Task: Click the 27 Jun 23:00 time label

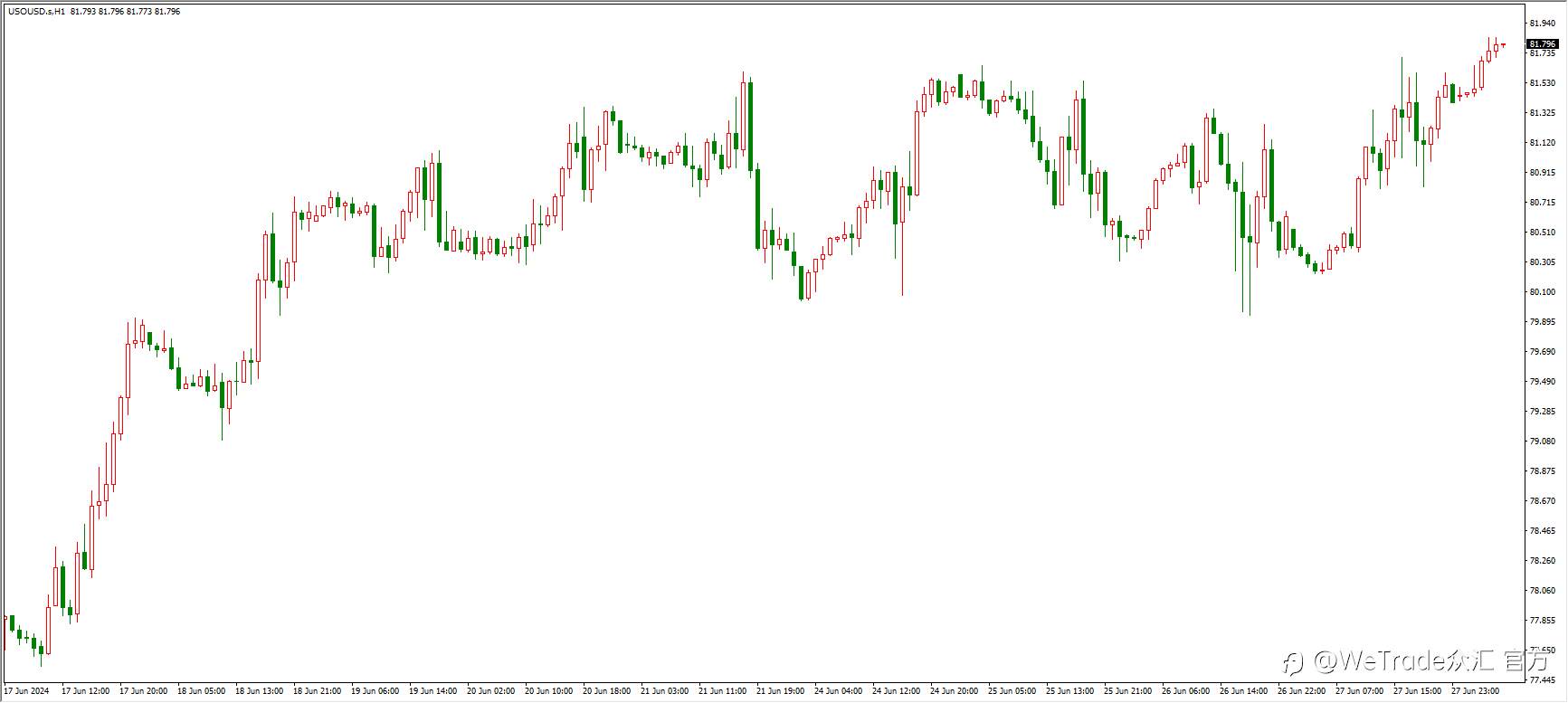Action: pos(1476,691)
